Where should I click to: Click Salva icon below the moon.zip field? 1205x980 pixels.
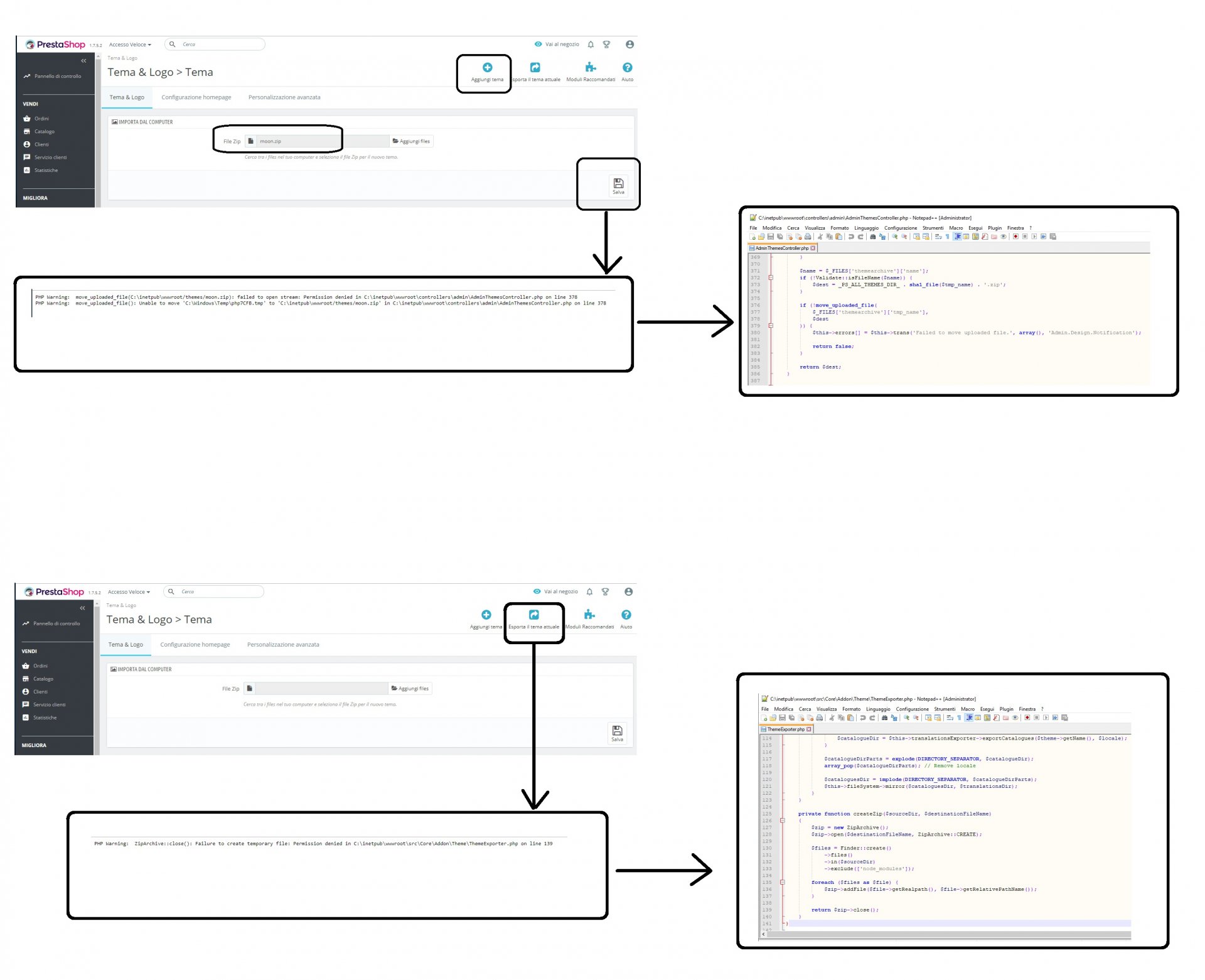(618, 184)
